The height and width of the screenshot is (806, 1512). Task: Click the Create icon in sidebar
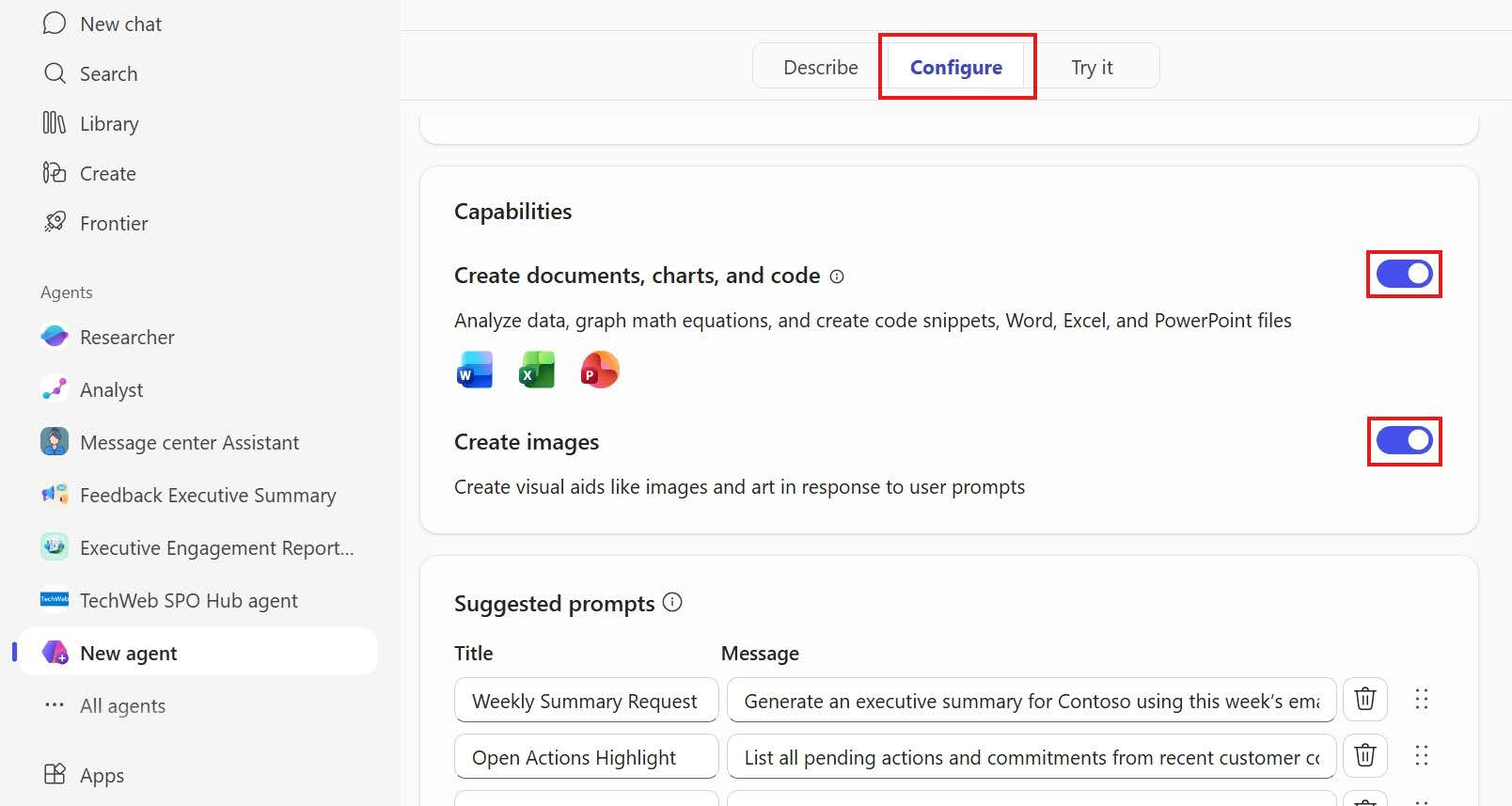click(x=55, y=173)
